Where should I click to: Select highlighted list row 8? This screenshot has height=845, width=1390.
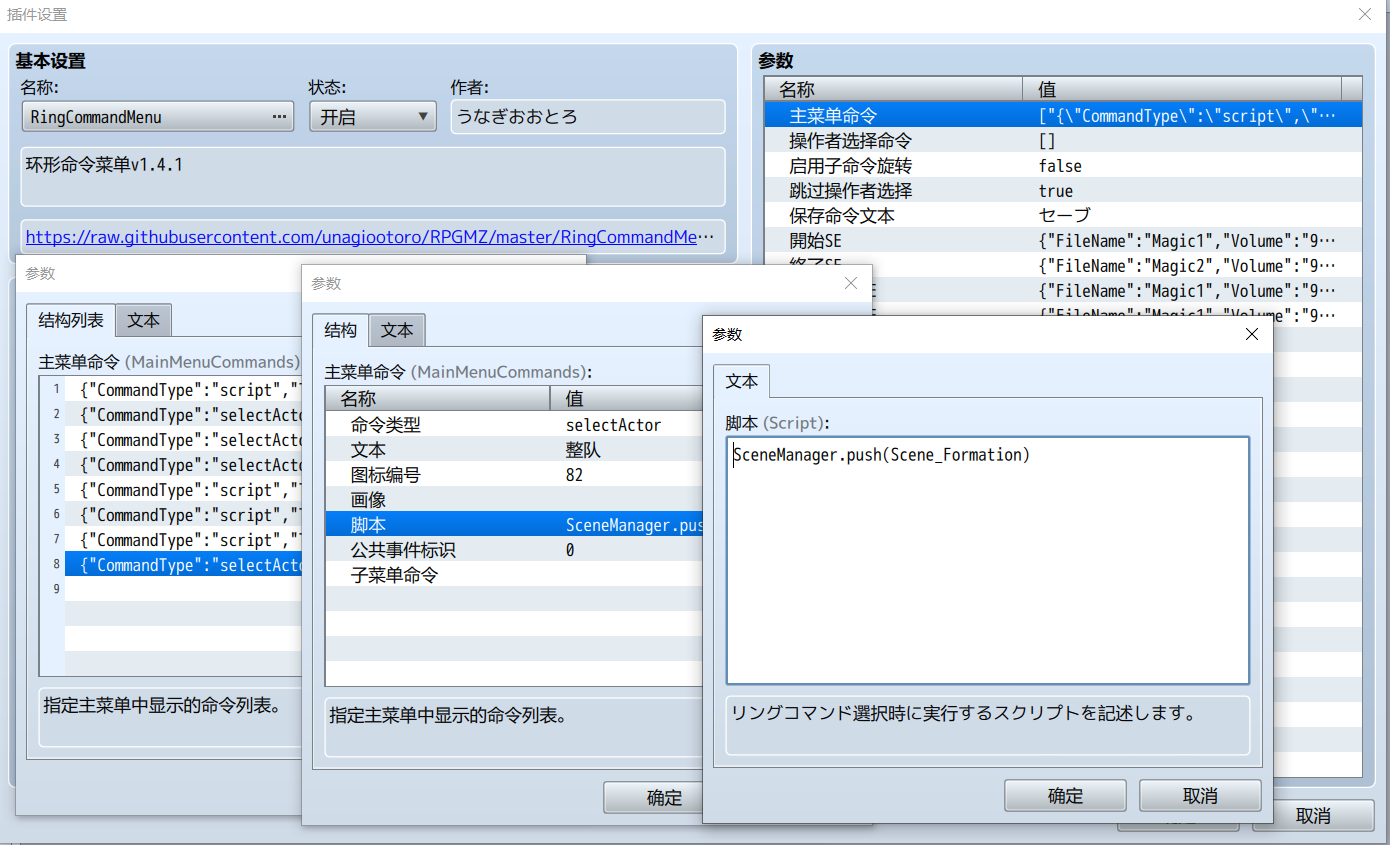pyautogui.click(x=183, y=565)
